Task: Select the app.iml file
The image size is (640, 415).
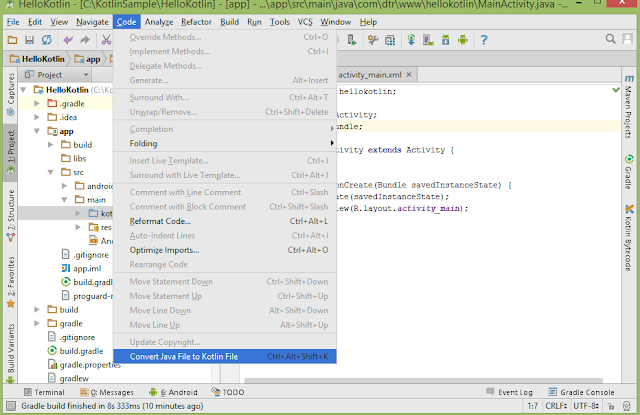Action: [x=81, y=269]
